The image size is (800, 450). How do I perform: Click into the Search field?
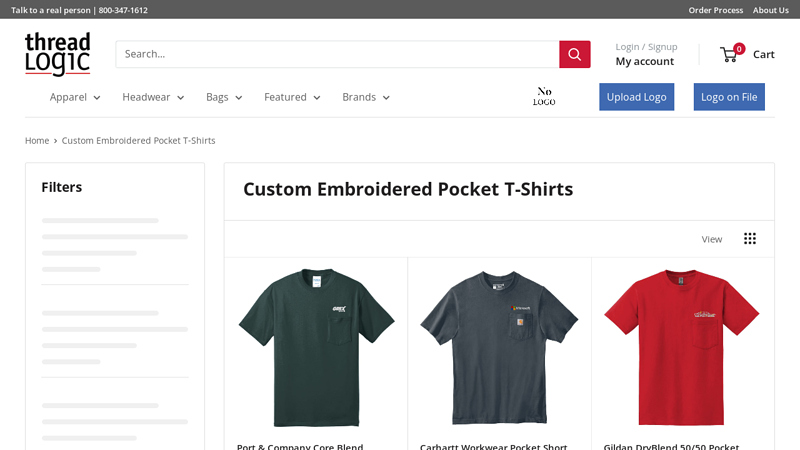[337, 54]
